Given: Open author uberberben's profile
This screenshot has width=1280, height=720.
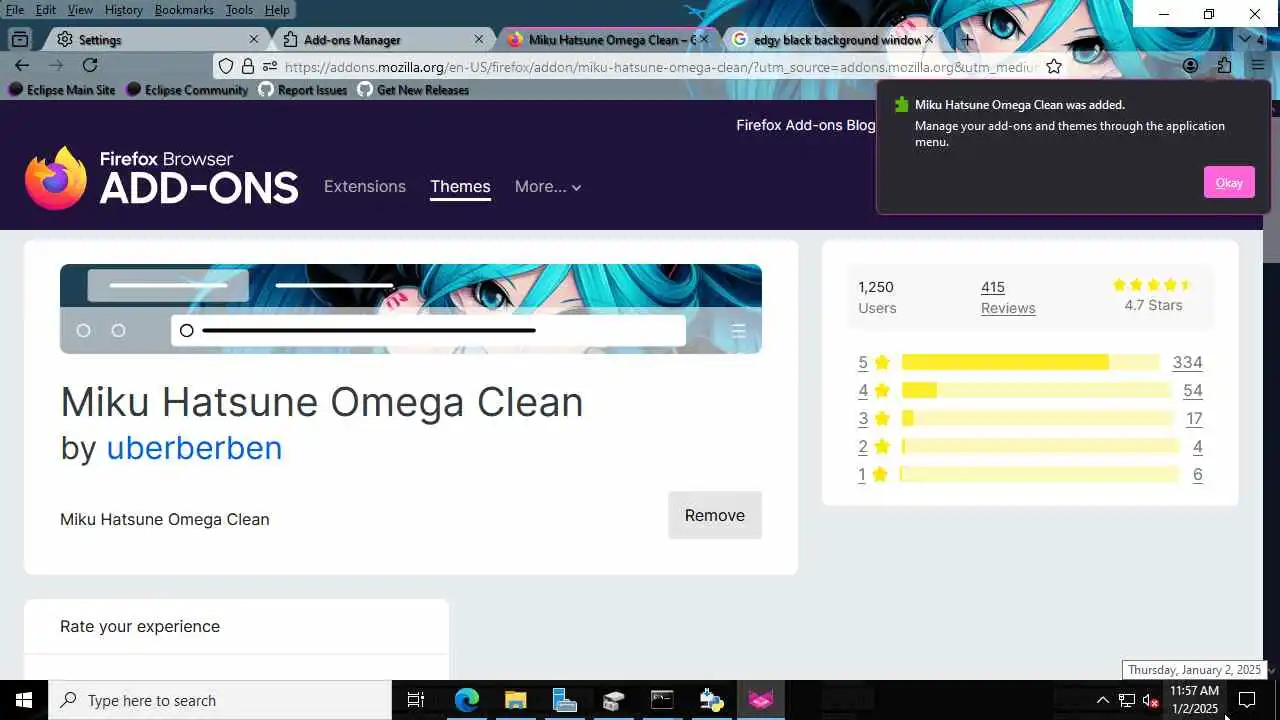Looking at the screenshot, I should pyautogui.click(x=194, y=447).
